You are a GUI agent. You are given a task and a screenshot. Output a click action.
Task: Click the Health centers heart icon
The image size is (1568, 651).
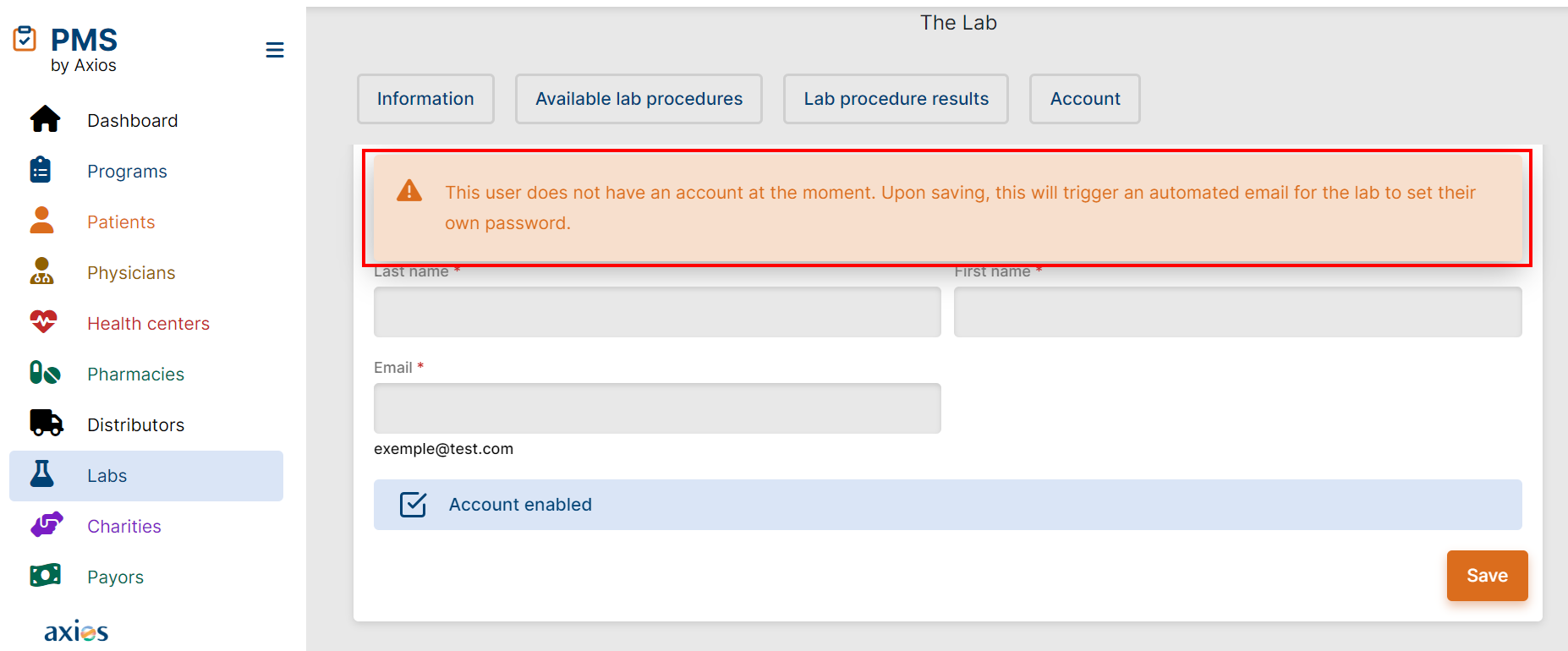[43, 322]
